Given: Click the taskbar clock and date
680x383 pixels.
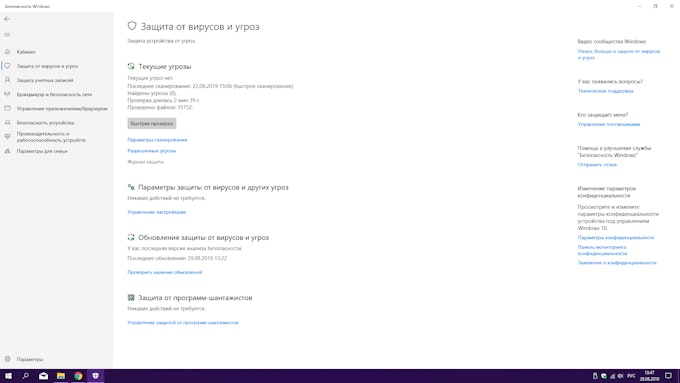Looking at the screenshot, I should [649, 376].
